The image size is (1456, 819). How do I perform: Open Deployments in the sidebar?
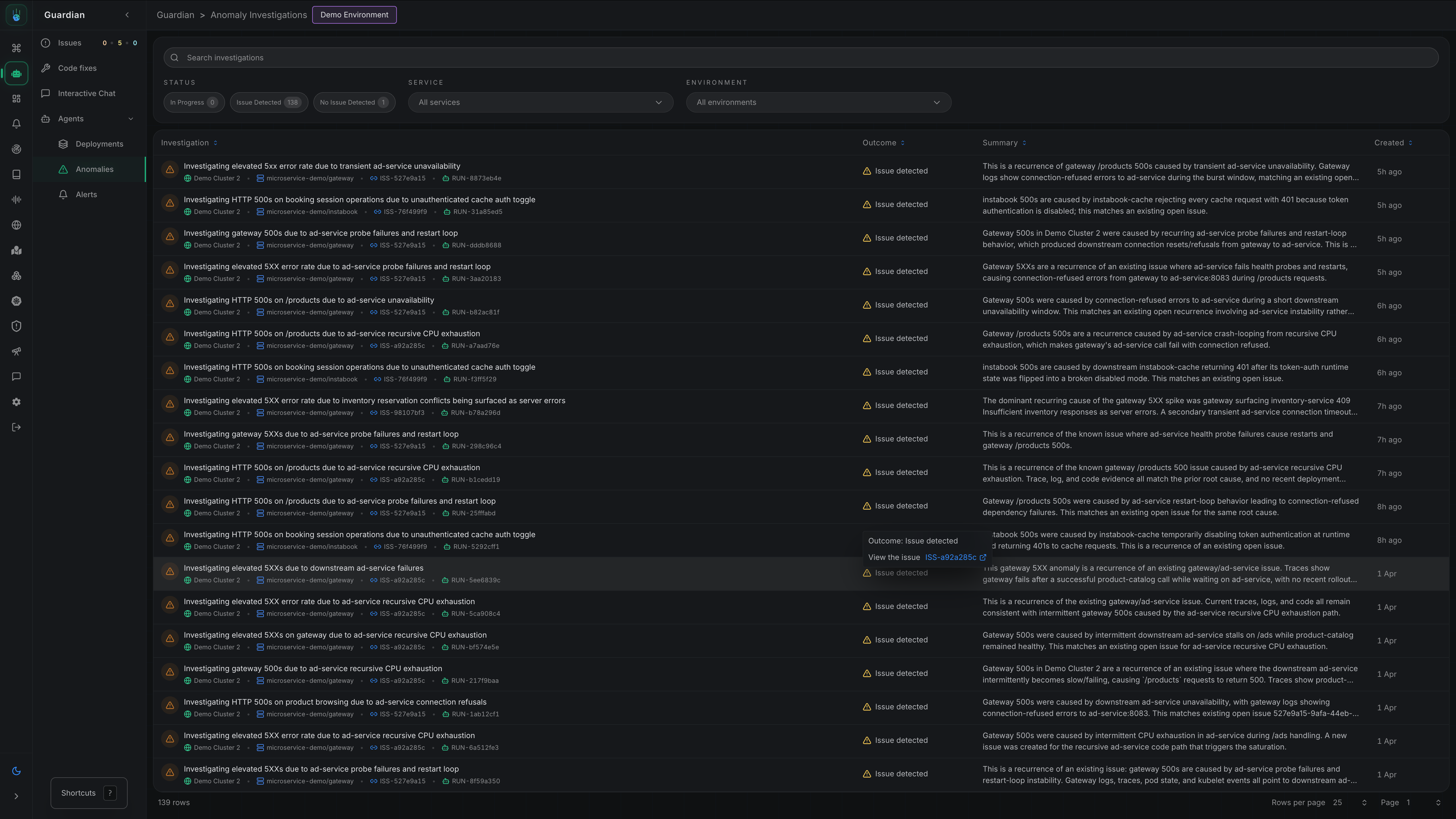tap(100, 144)
